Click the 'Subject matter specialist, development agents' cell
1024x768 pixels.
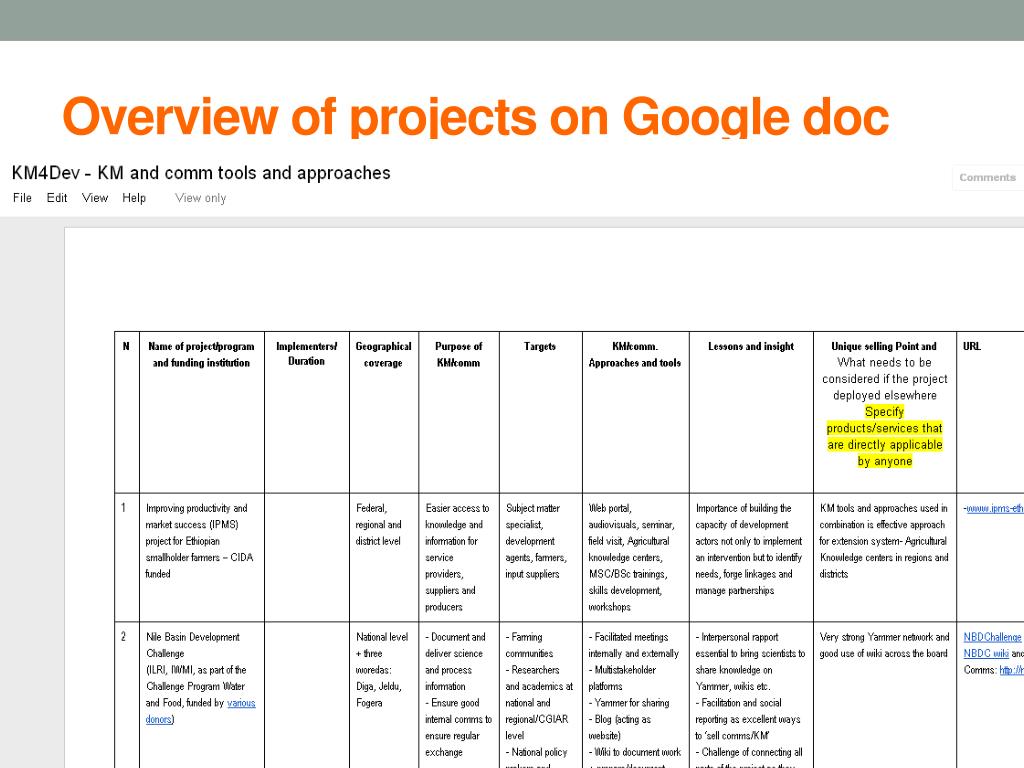click(541, 557)
